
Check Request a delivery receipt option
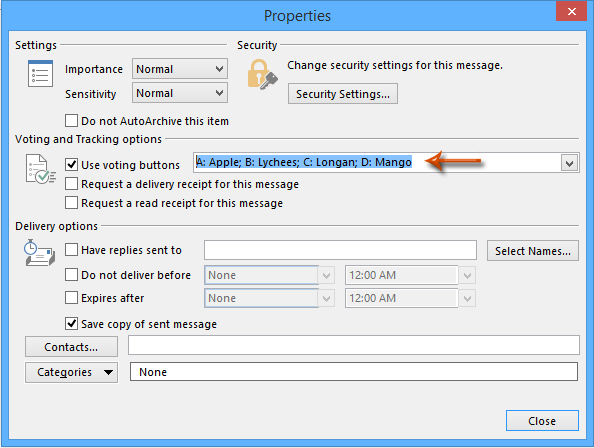[x=71, y=184]
